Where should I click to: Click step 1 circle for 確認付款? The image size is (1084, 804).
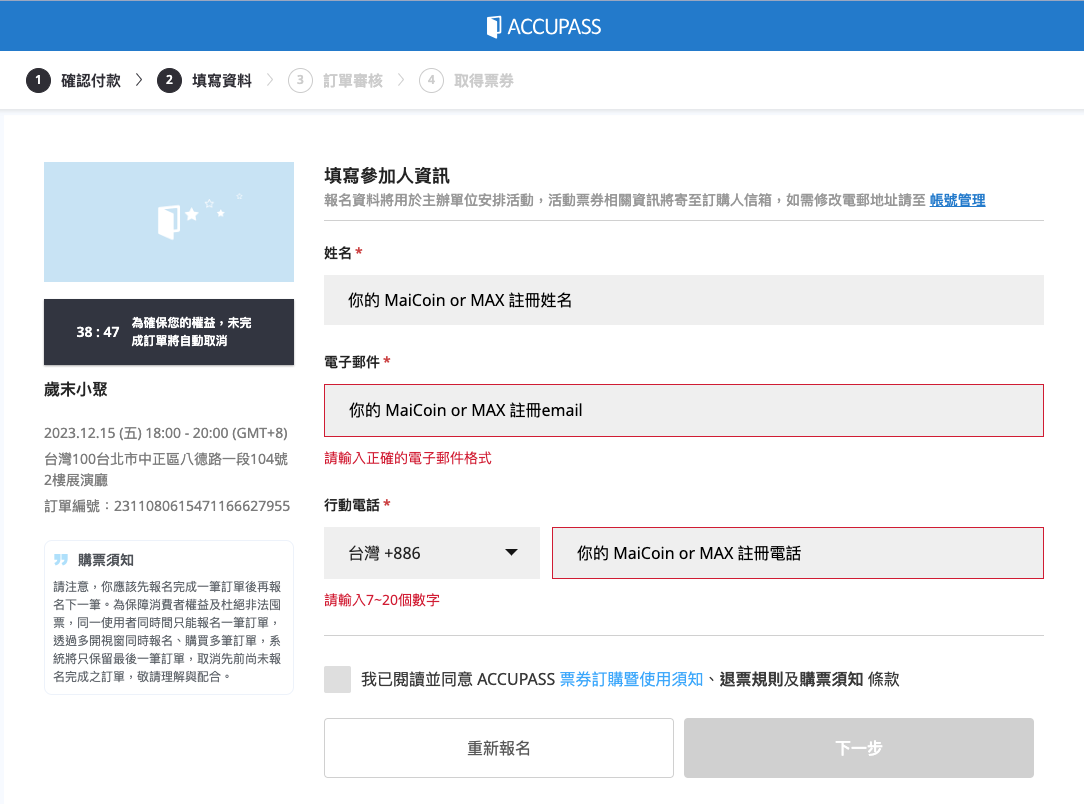click(x=38, y=81)
